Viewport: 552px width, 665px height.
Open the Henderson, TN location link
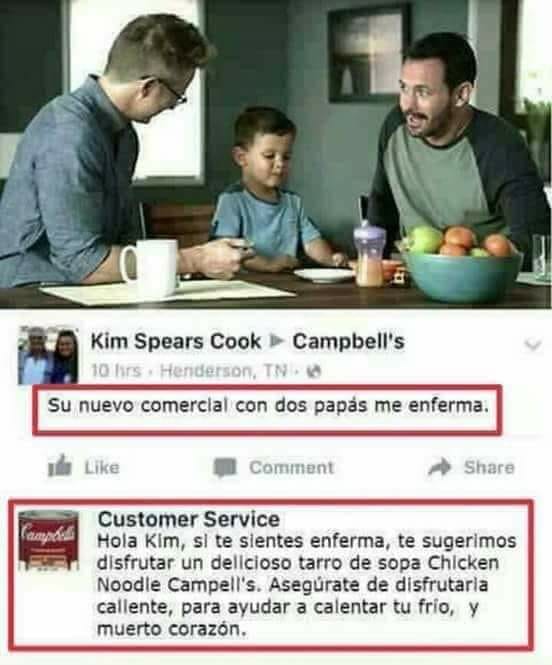pyautogui.click(x=224, y=371)
